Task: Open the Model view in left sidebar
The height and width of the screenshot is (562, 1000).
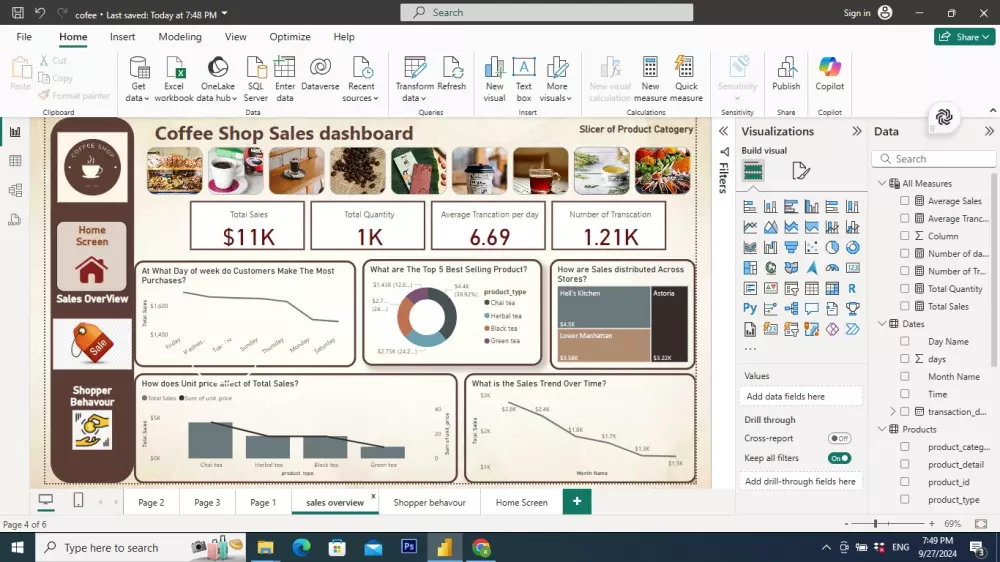Action: [x=15, y=190]
